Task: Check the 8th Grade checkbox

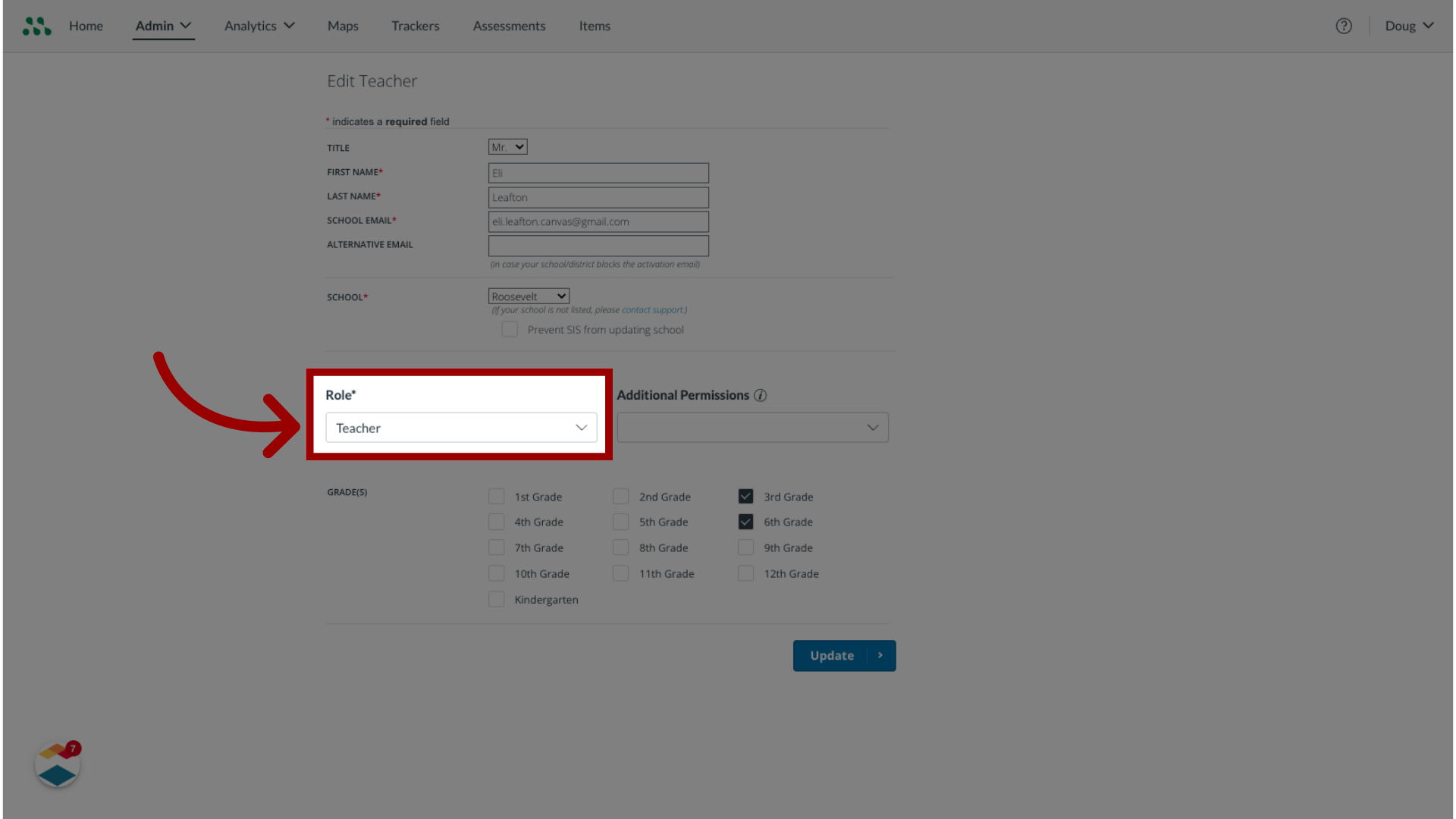Action: [620, 548]
